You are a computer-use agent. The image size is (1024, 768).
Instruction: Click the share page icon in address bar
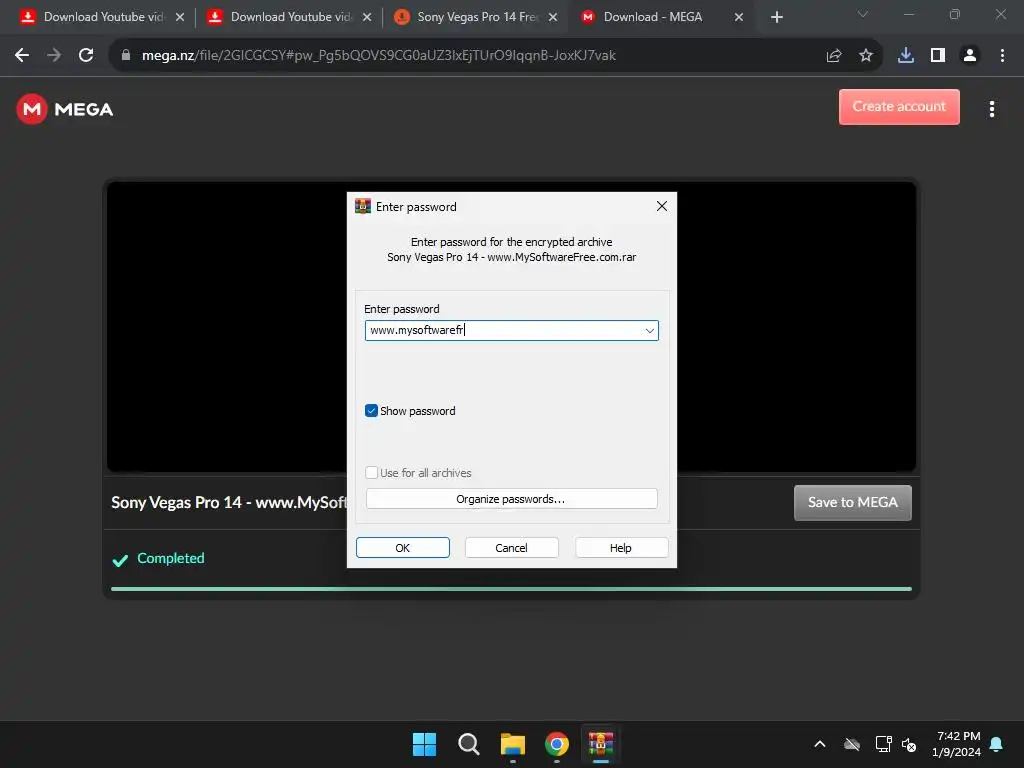point(833,56)
